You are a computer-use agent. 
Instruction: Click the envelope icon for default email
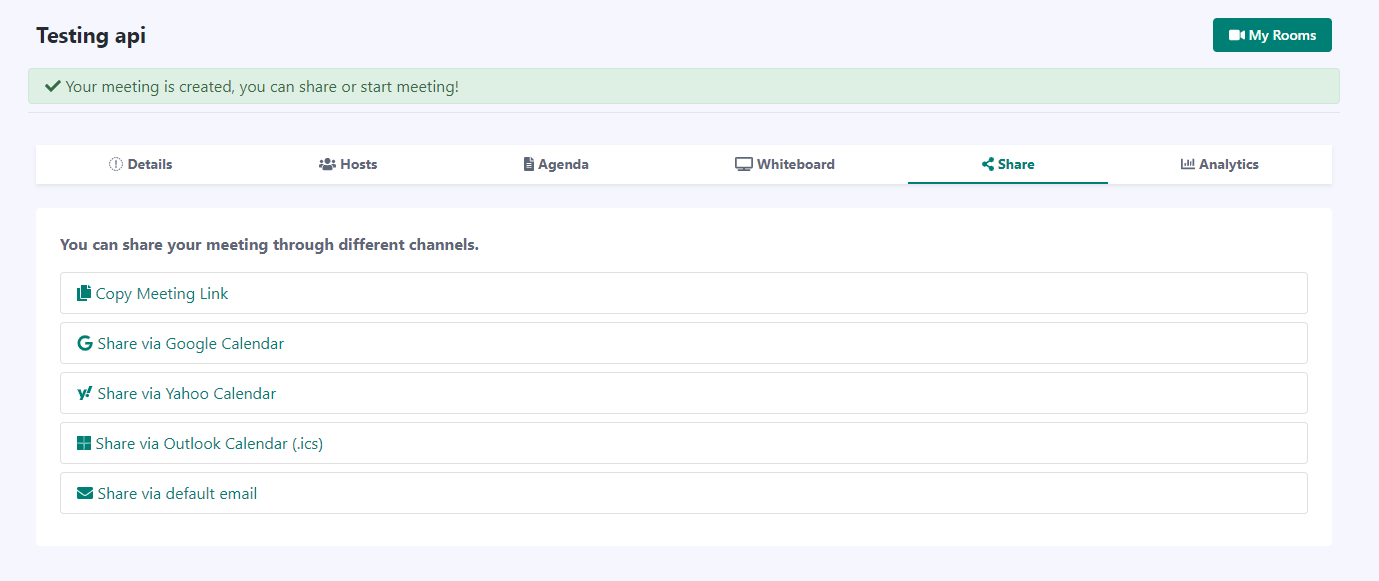pos(85,494)
